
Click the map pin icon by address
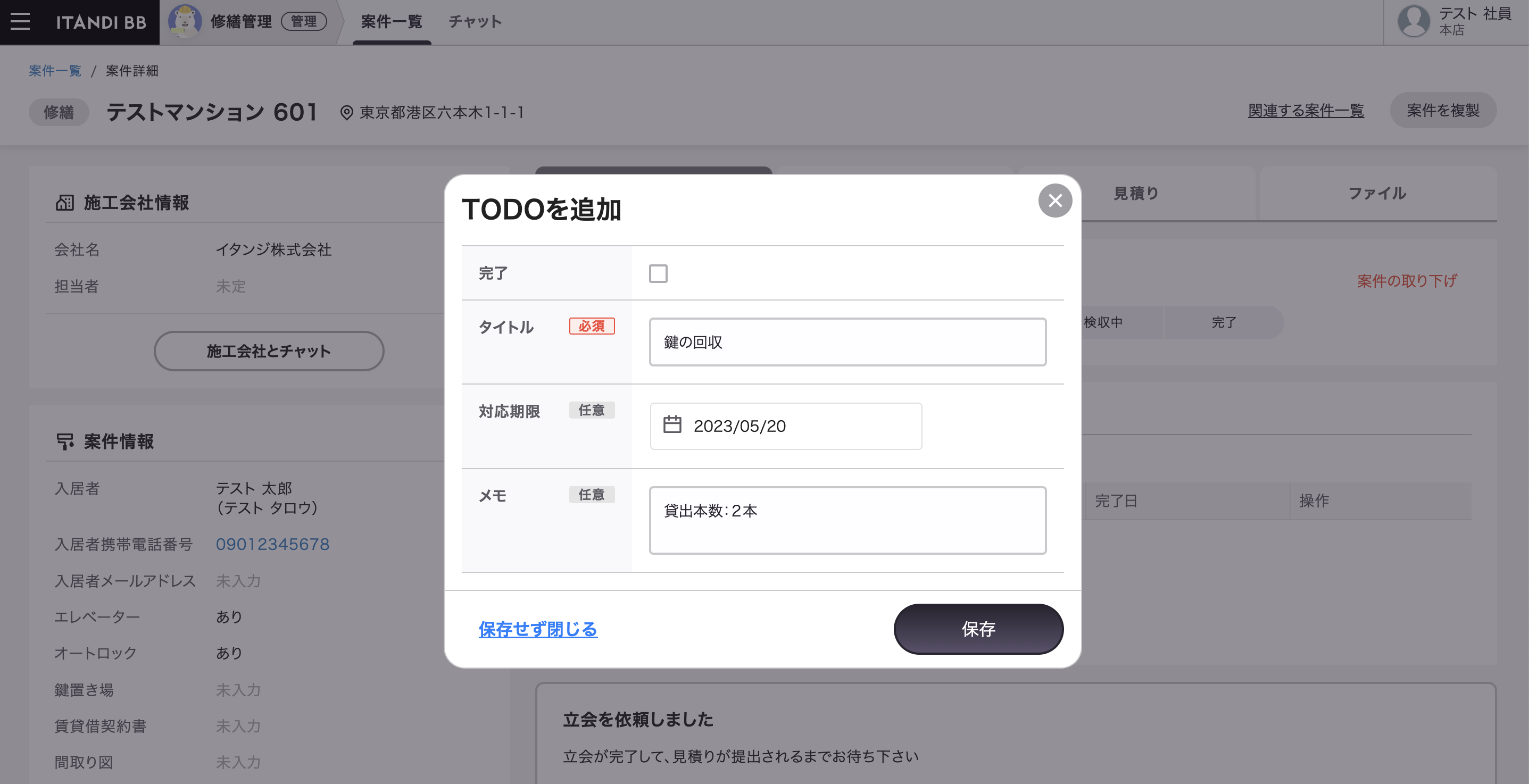pos(347,113)
